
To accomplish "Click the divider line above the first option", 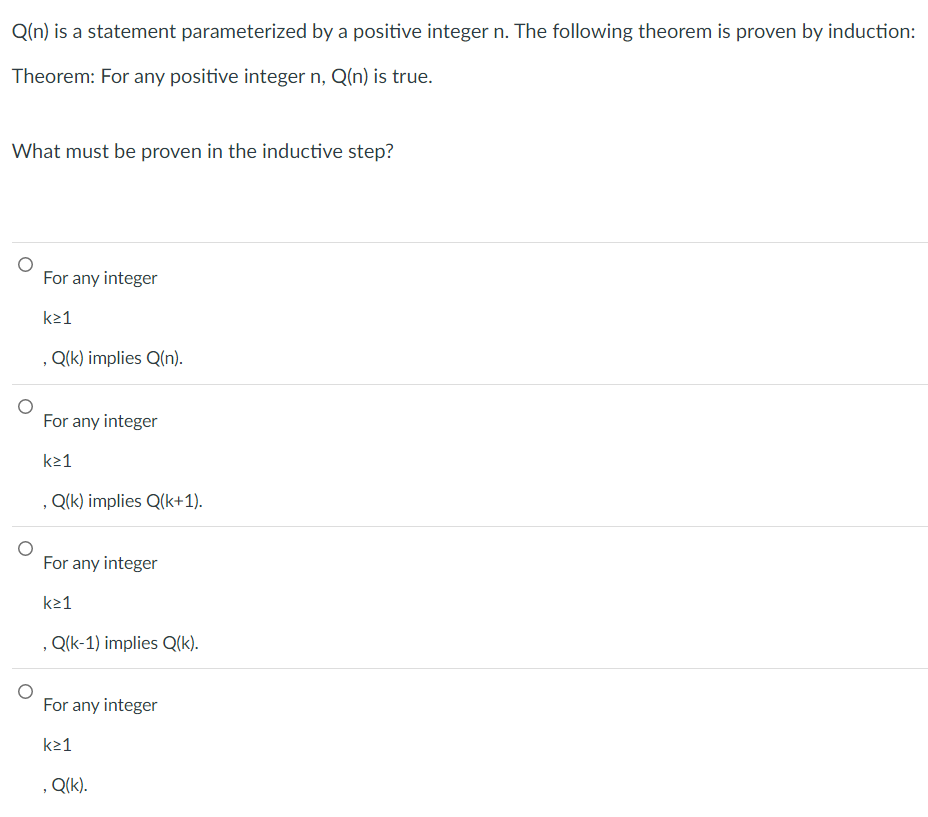I will point(464,241).
